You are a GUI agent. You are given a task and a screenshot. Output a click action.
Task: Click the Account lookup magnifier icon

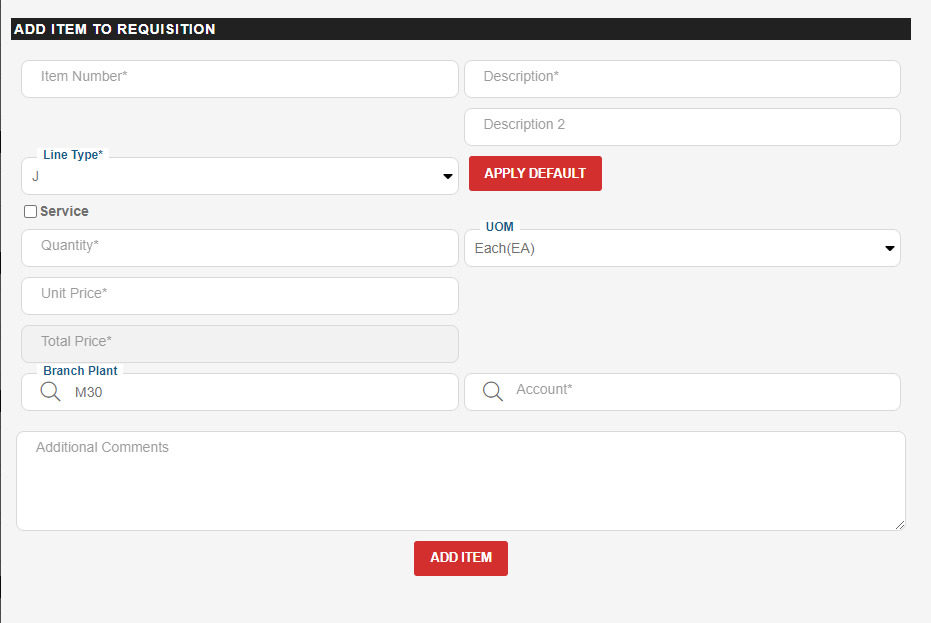tap(493, 392)
